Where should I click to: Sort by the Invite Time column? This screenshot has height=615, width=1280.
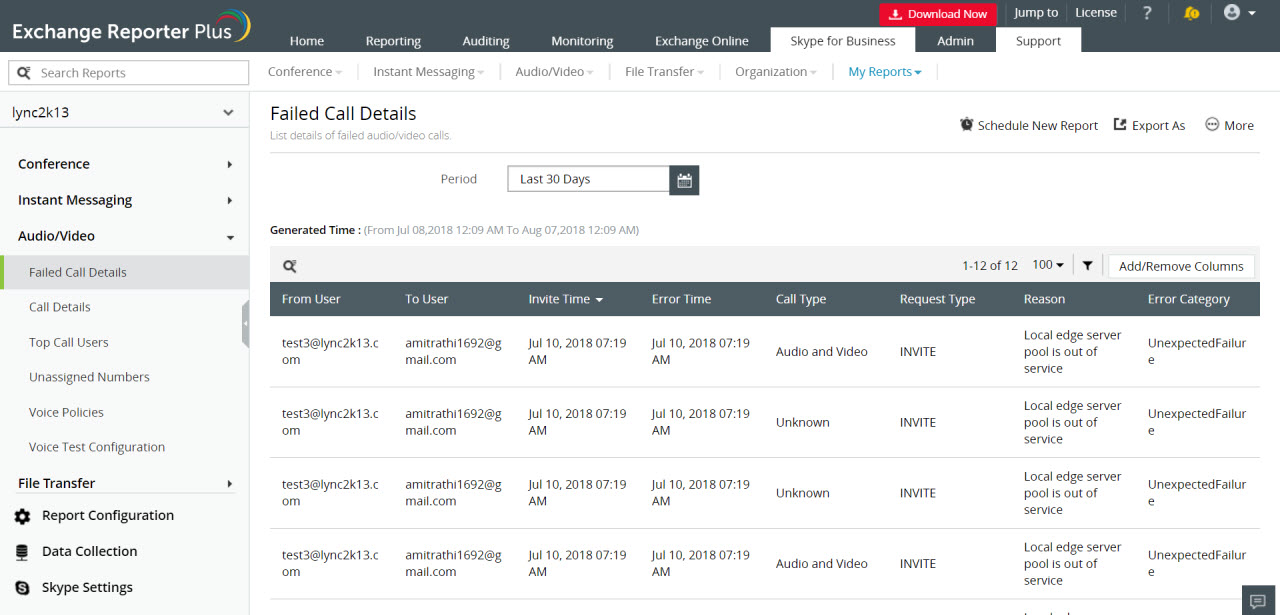click(566, 299)
